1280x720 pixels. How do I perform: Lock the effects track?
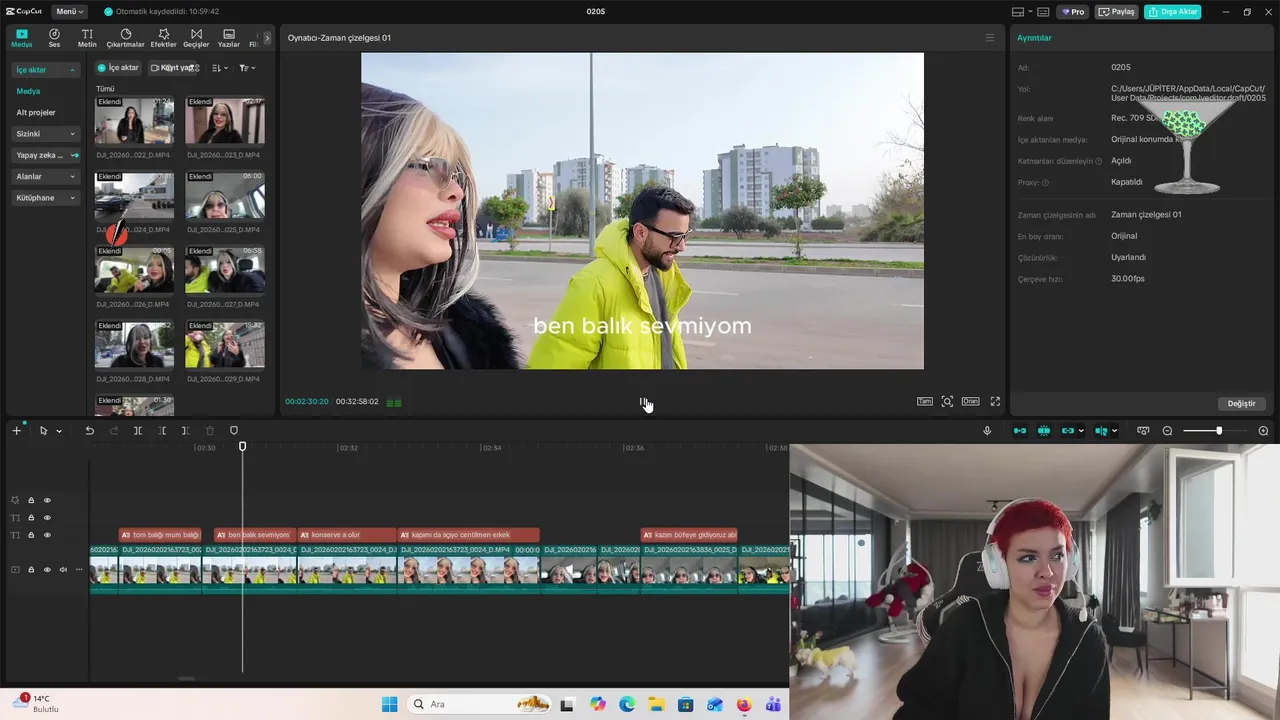click(31, 500)
